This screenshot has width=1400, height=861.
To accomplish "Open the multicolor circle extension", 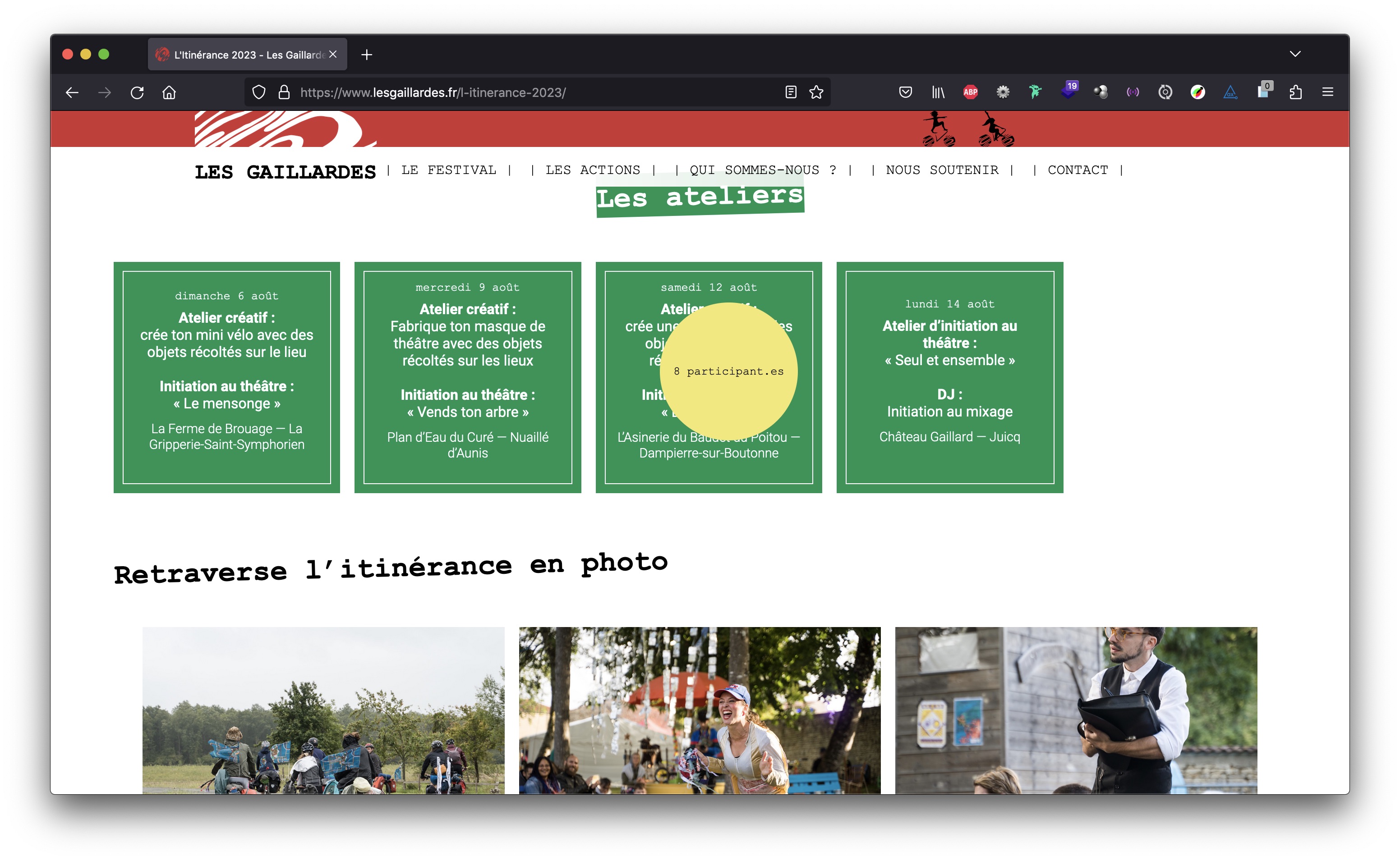I will click(1198, 92).
